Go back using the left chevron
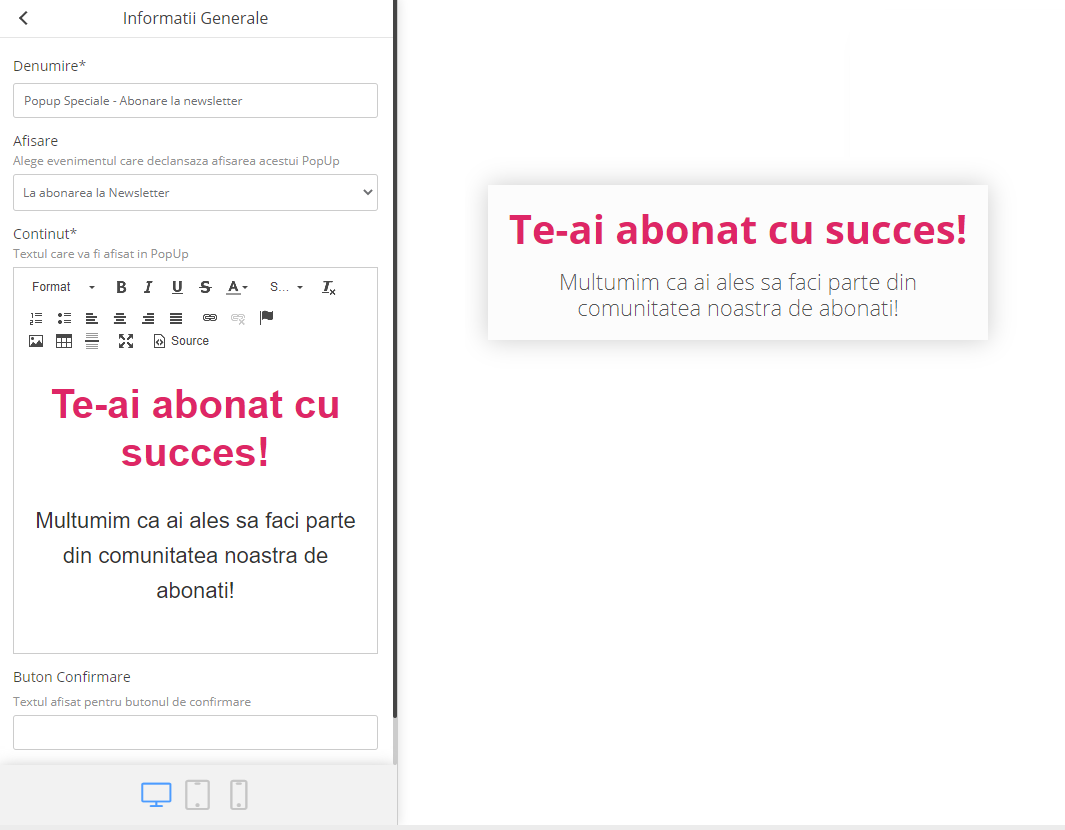The image size is (1065, 830). pyautogui.click(x=24, y=18)
